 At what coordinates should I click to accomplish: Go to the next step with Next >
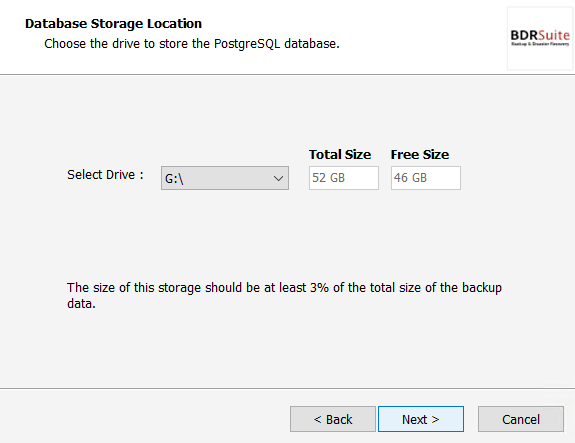[x=421, y=419]
